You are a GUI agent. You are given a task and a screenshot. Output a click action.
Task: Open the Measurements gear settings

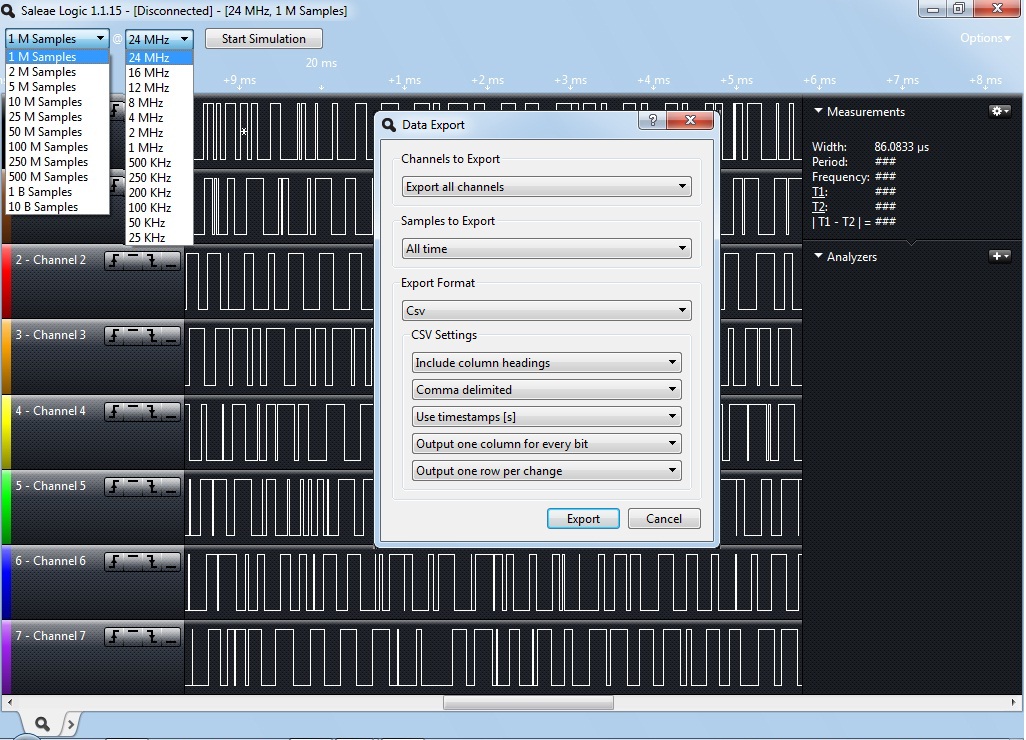(x=1000, y=111)
